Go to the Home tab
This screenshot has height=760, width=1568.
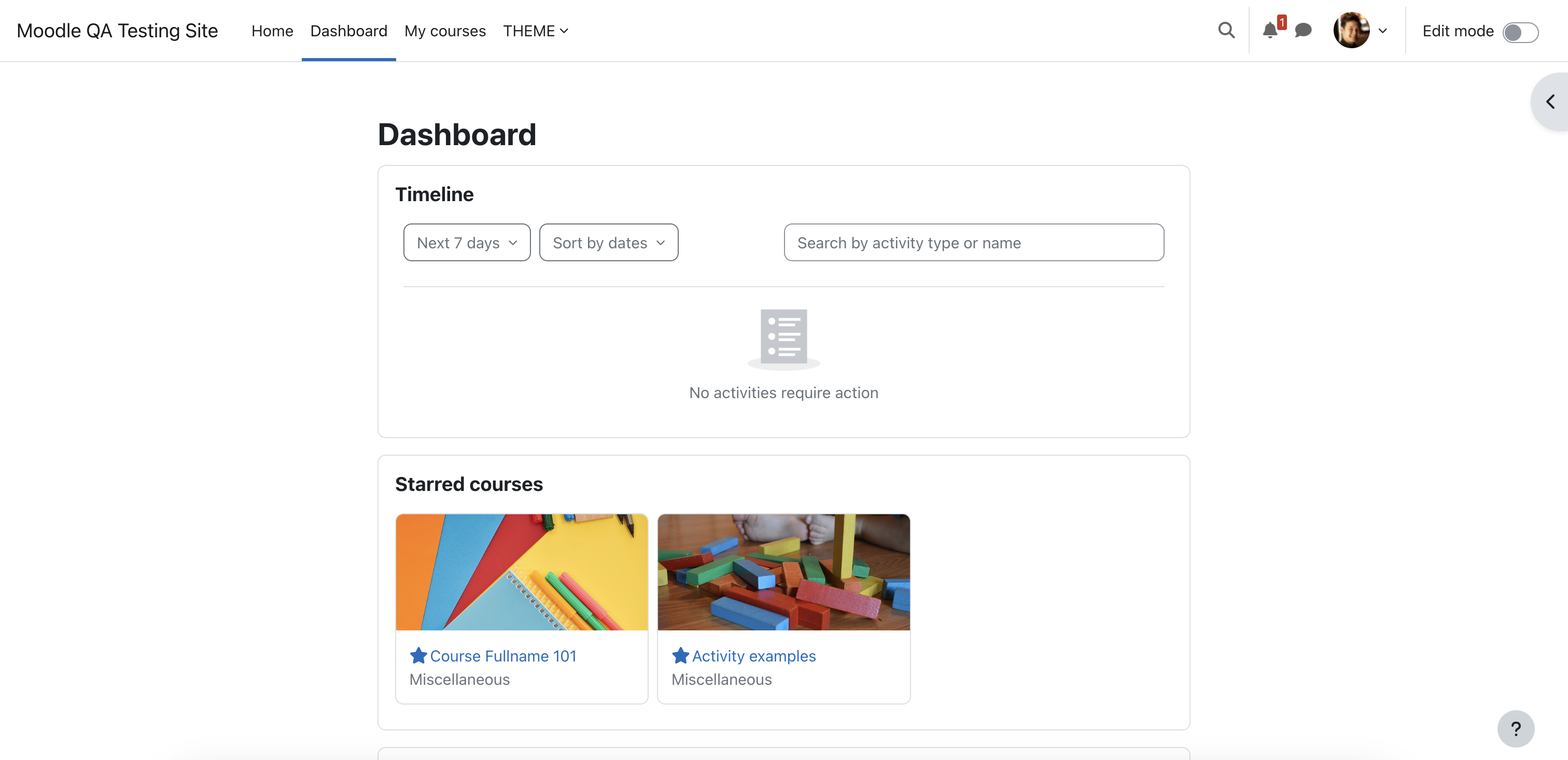272,31
